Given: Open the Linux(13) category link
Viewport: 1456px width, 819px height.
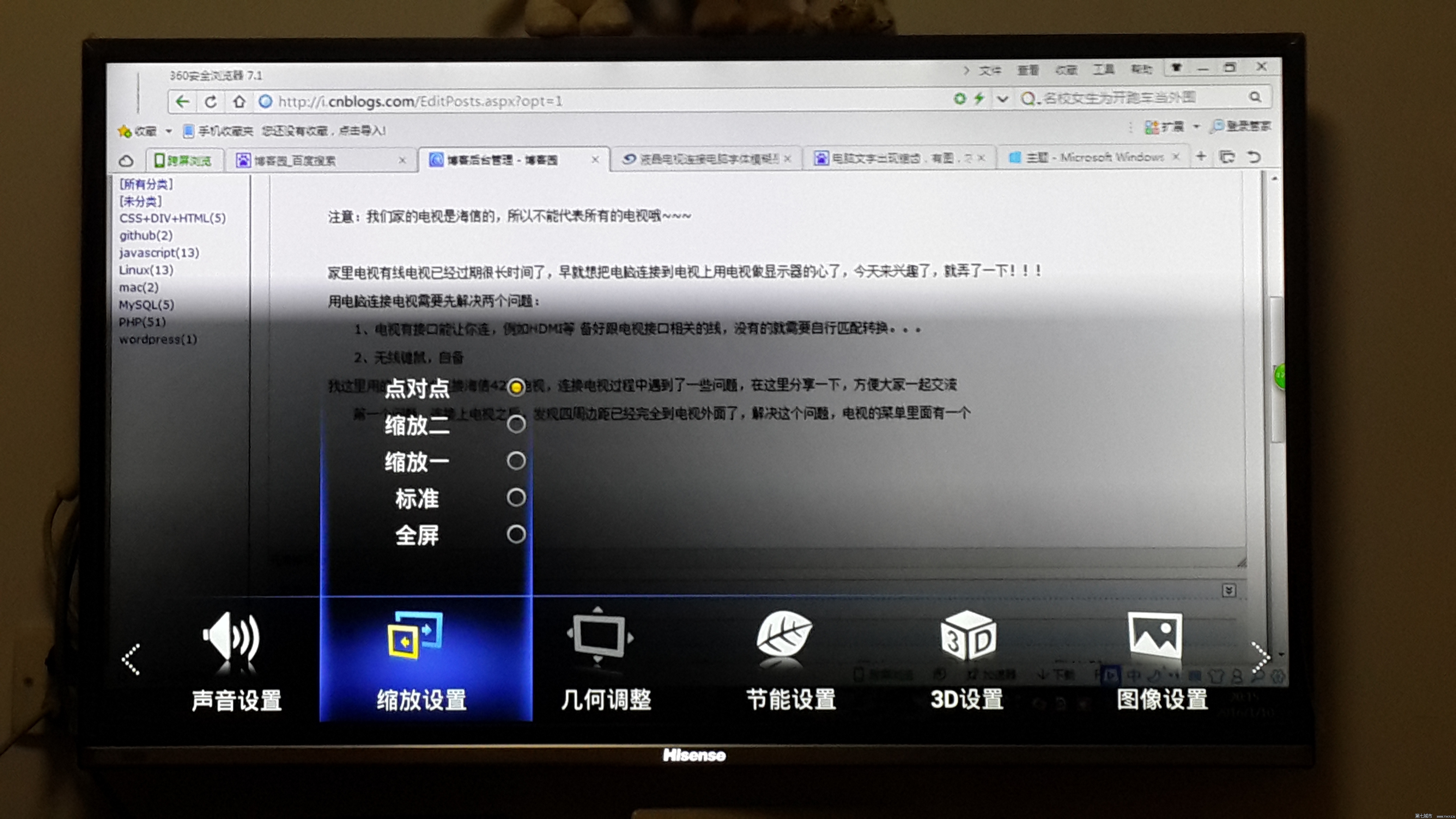Looking at the screenshot, I should (x=146, y=270).
